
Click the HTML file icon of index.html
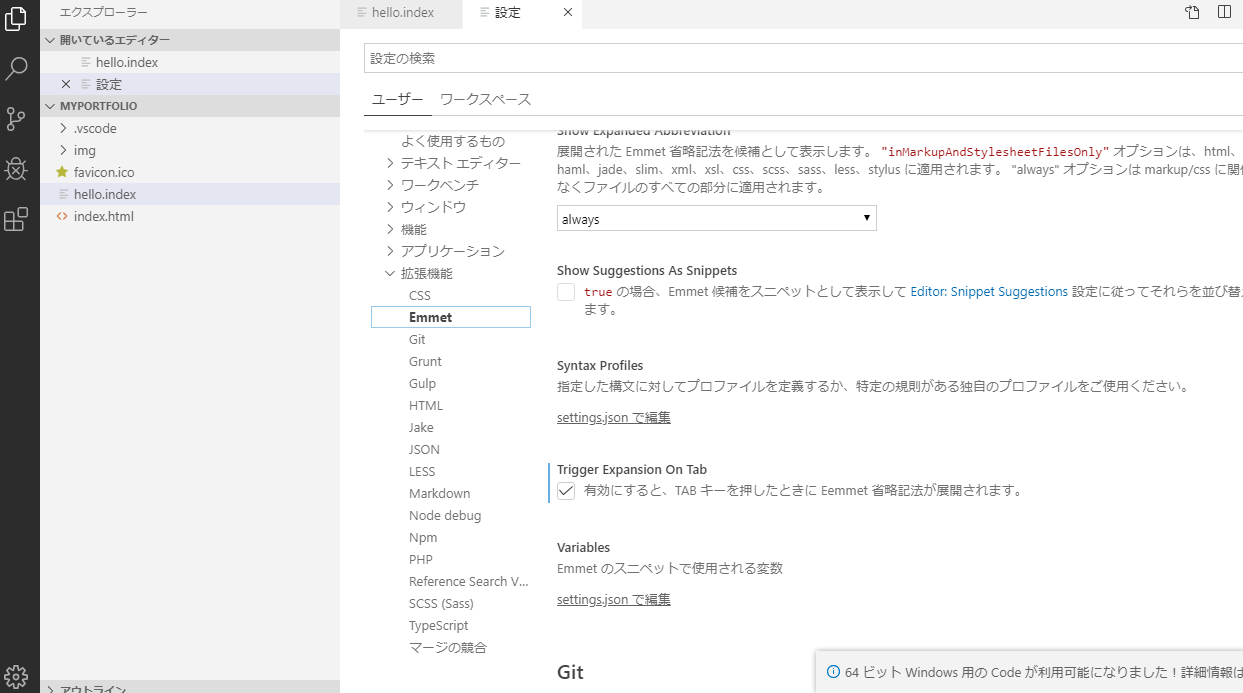62,216
